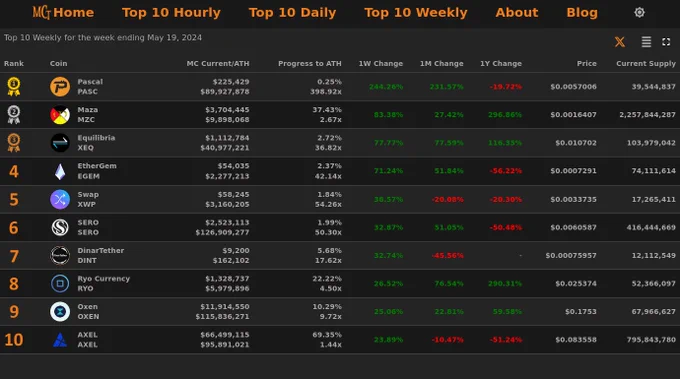Viewport: 680px width, 379px height.
Task: Click the rank number 7
Action: [14, 256]
